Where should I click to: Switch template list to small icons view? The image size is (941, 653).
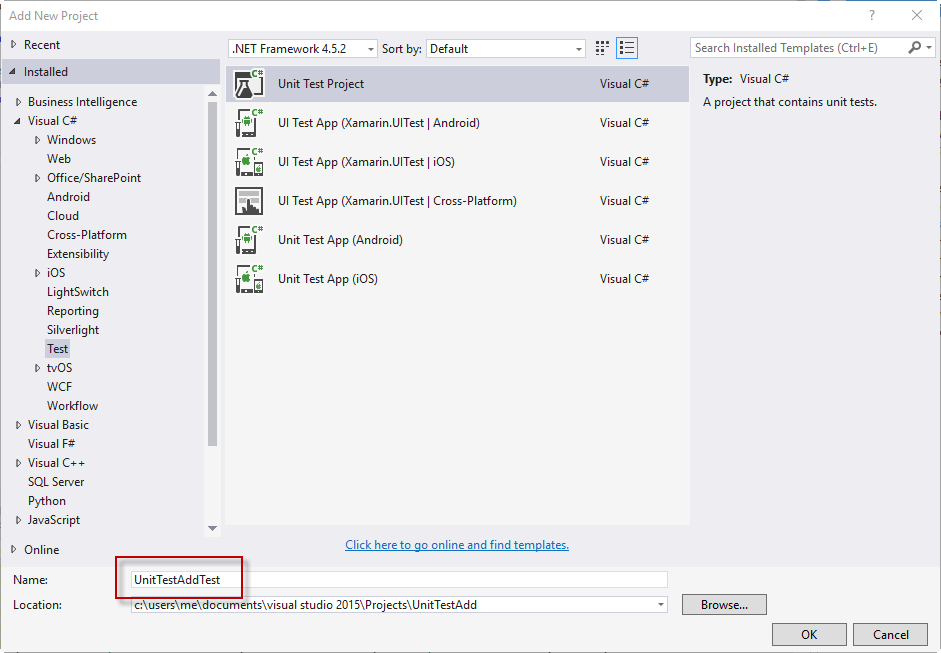click(627, 47)
